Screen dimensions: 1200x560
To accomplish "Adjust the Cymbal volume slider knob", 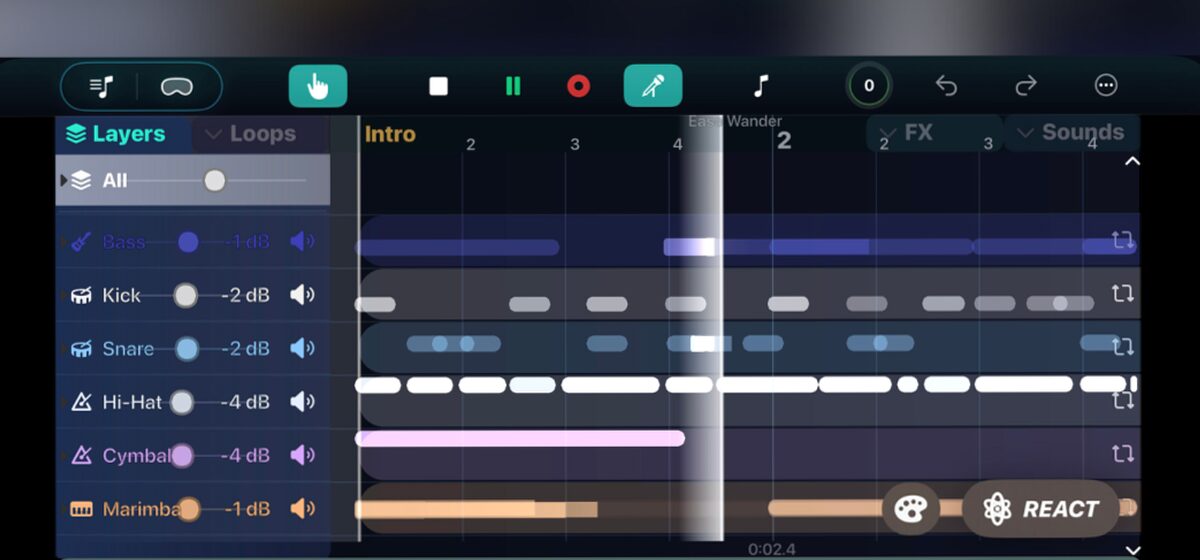I will pyautogui.click(x=182, y=456).
